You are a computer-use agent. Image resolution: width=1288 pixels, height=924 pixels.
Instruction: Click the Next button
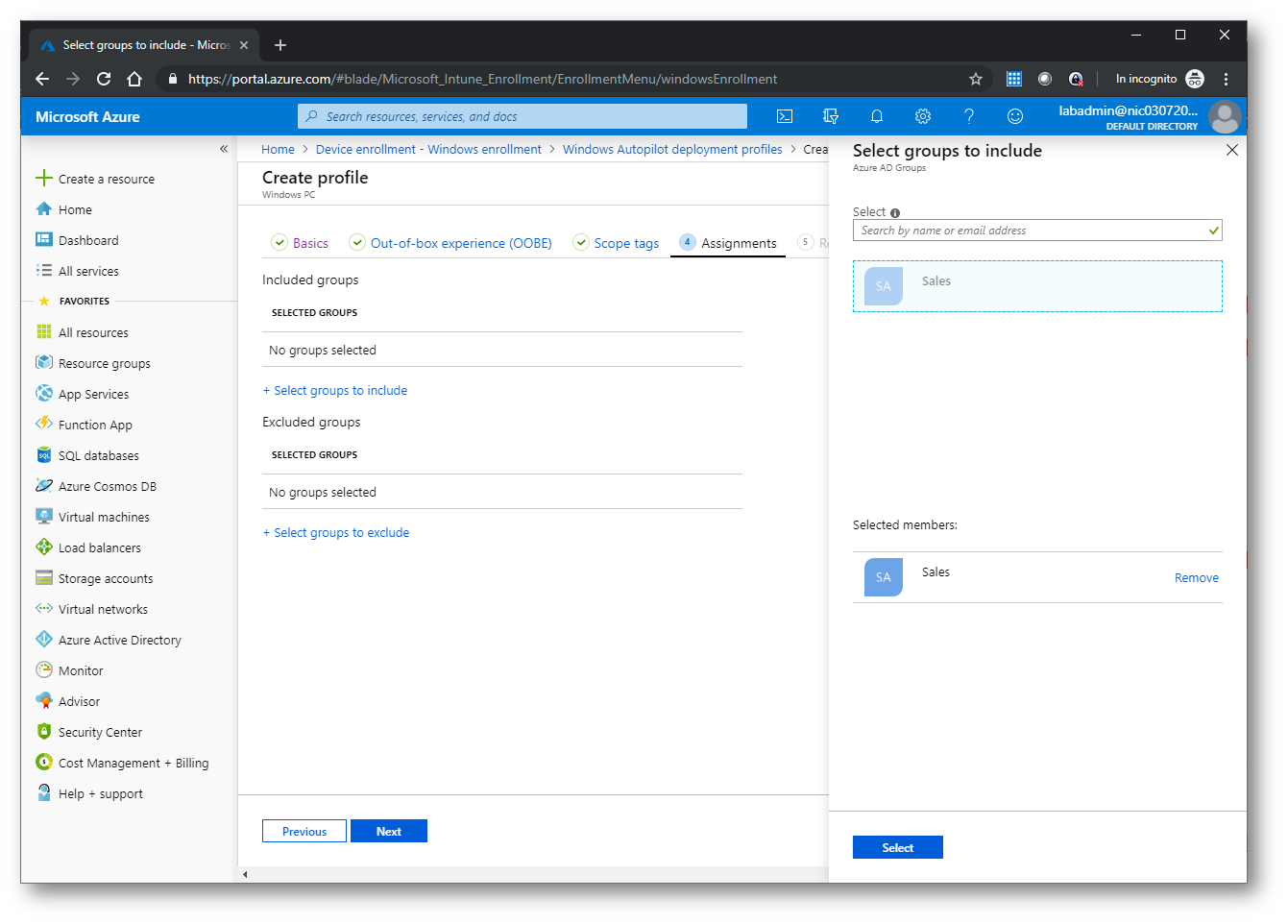pos(389,831)
